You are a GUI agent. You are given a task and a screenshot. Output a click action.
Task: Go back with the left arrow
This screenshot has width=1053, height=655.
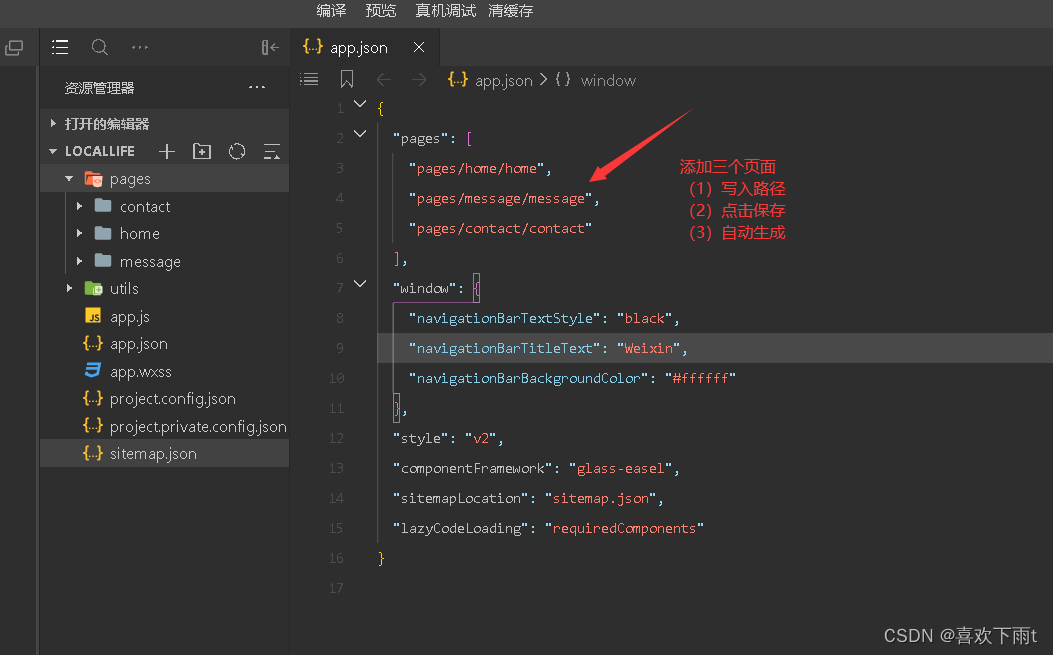[x=383, y=80]
